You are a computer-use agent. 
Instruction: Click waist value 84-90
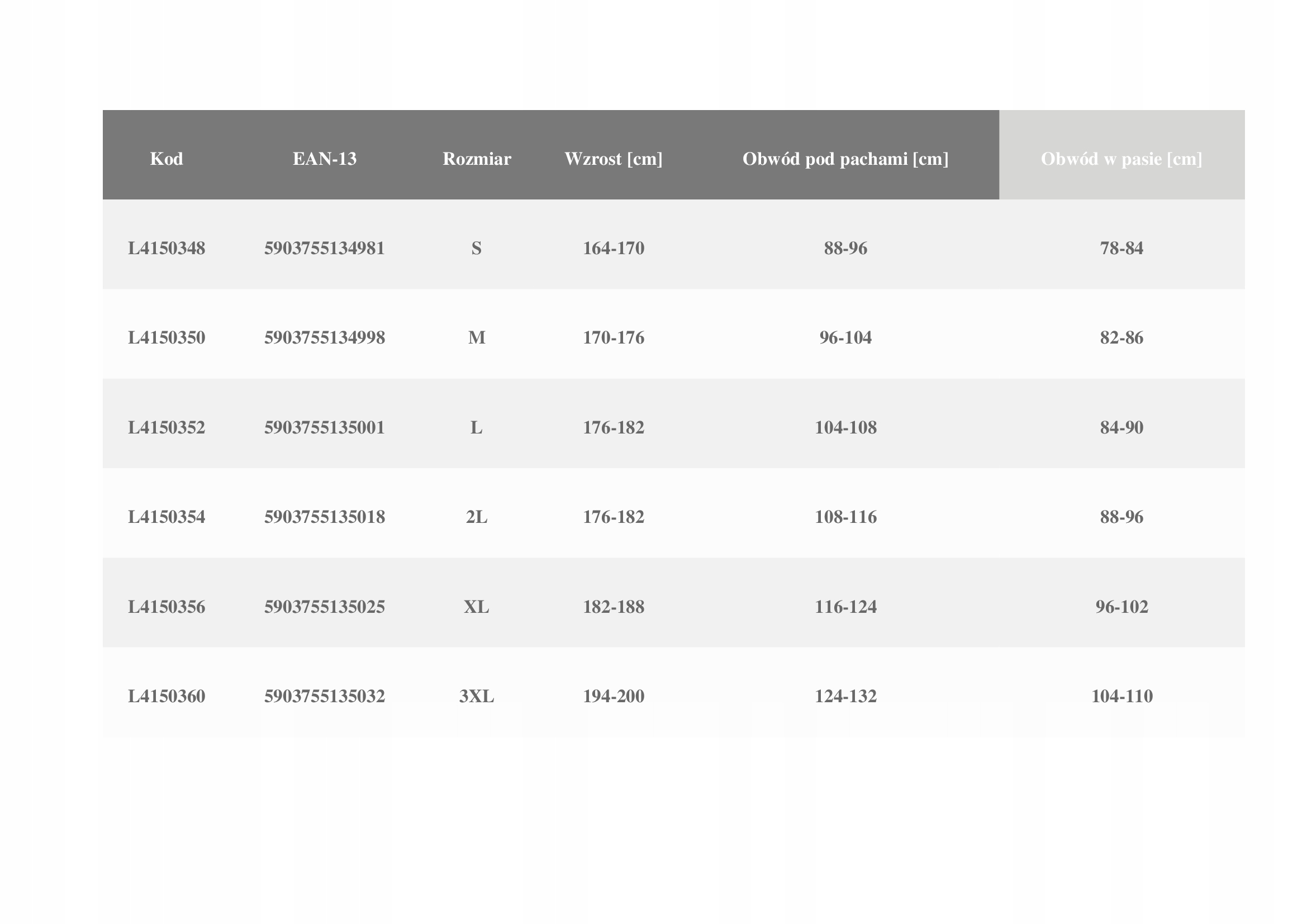pos(1121,427)
